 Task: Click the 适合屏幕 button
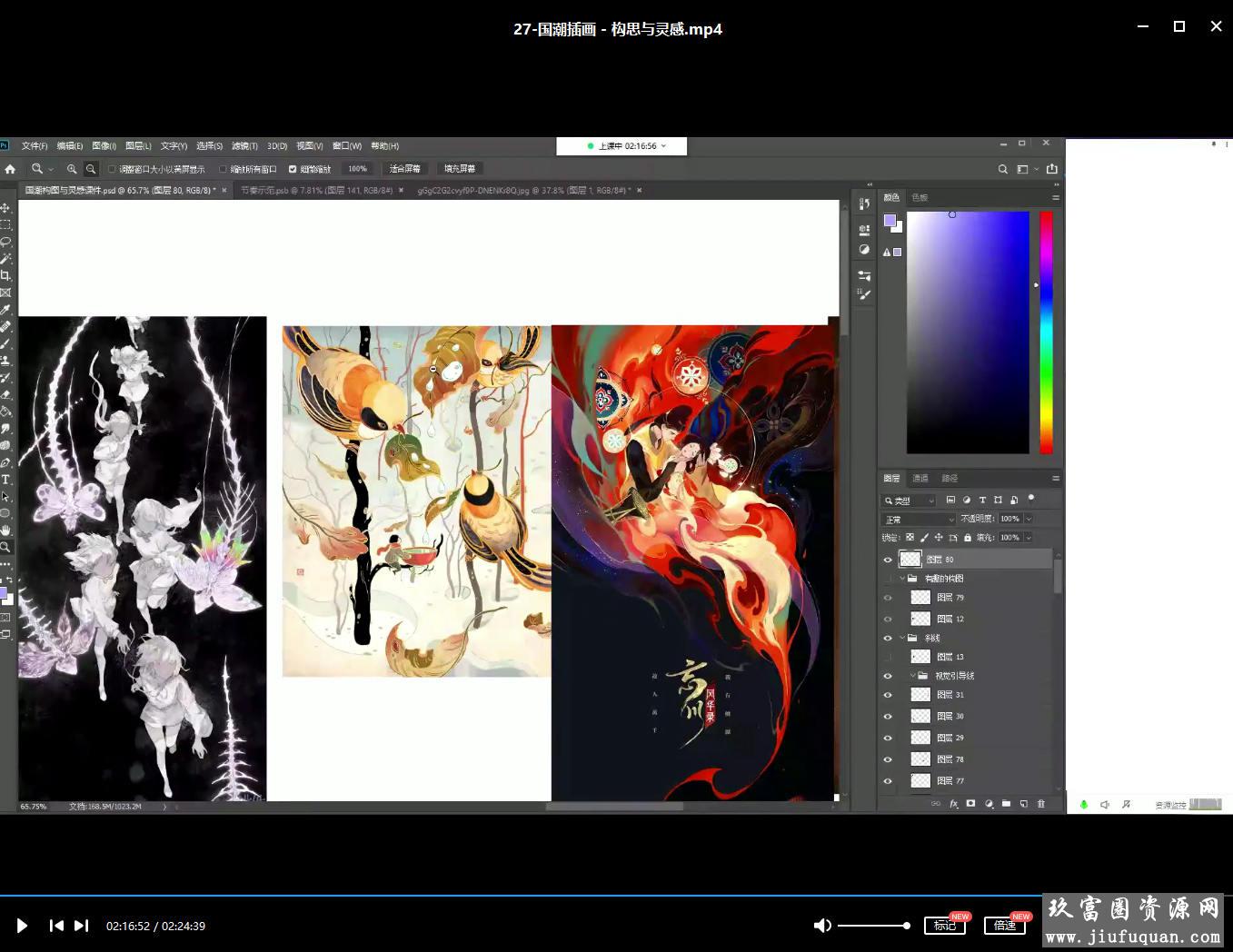[405, 169]
